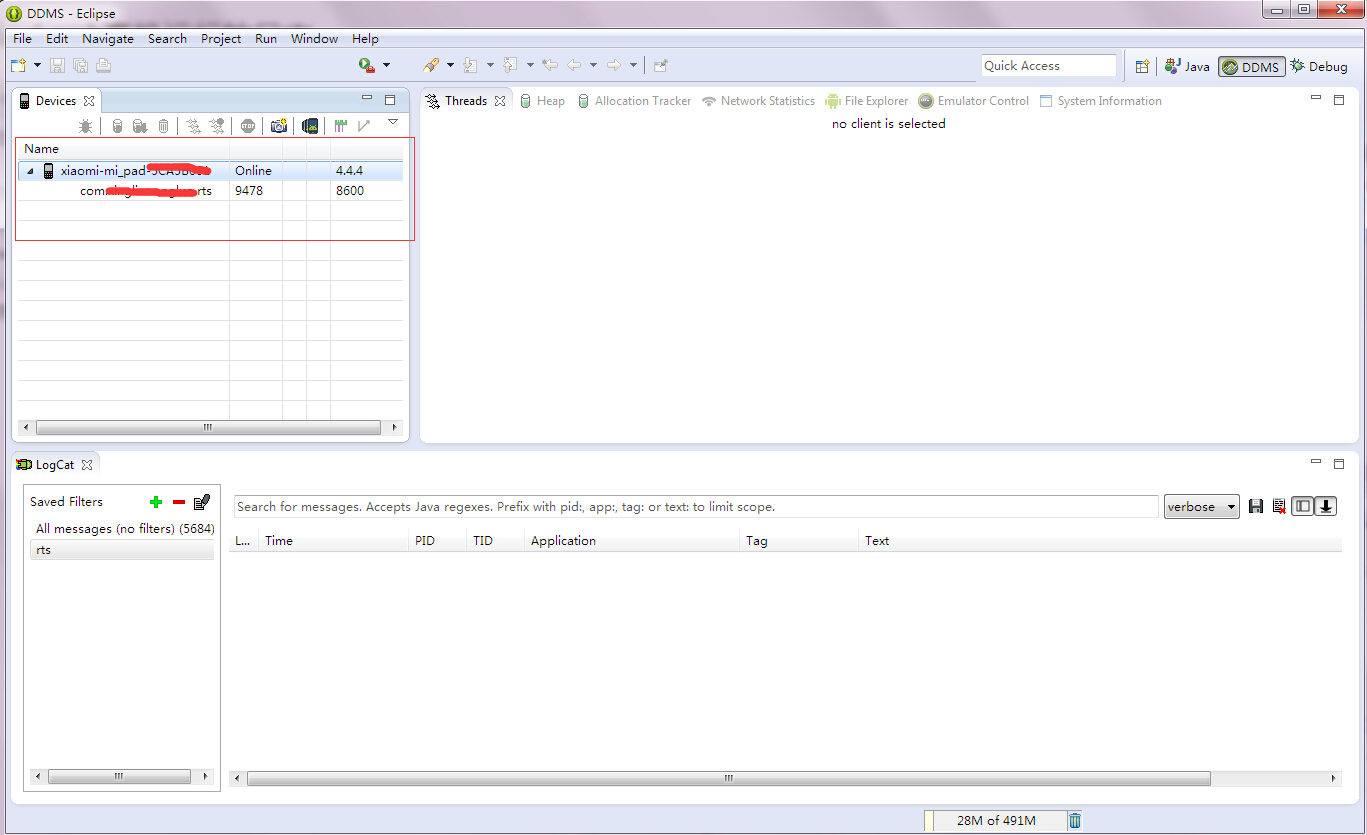Switch to the Allocation Tracker tab

pos(634,101)
